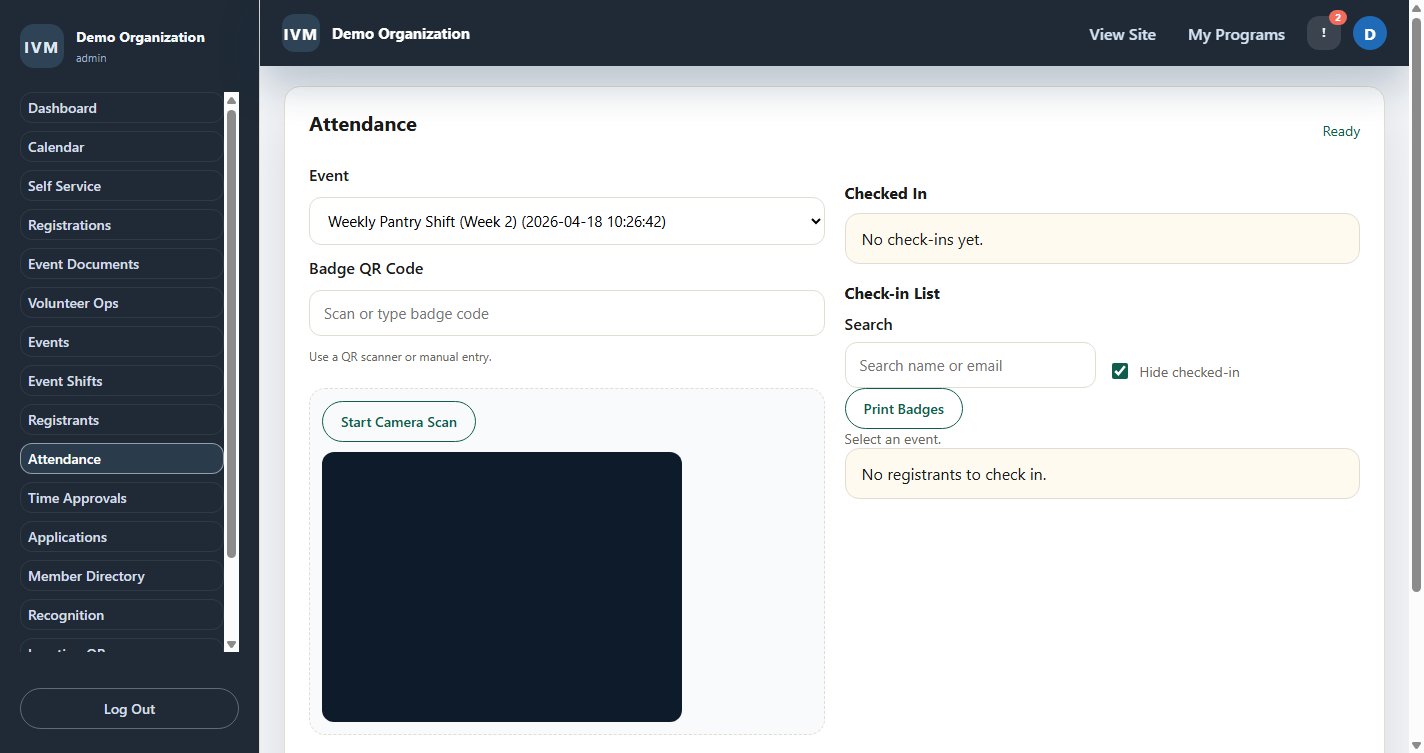Select Time Approvals in the sidebar
The image size is (1424, 753).
[x=77, y=498]
